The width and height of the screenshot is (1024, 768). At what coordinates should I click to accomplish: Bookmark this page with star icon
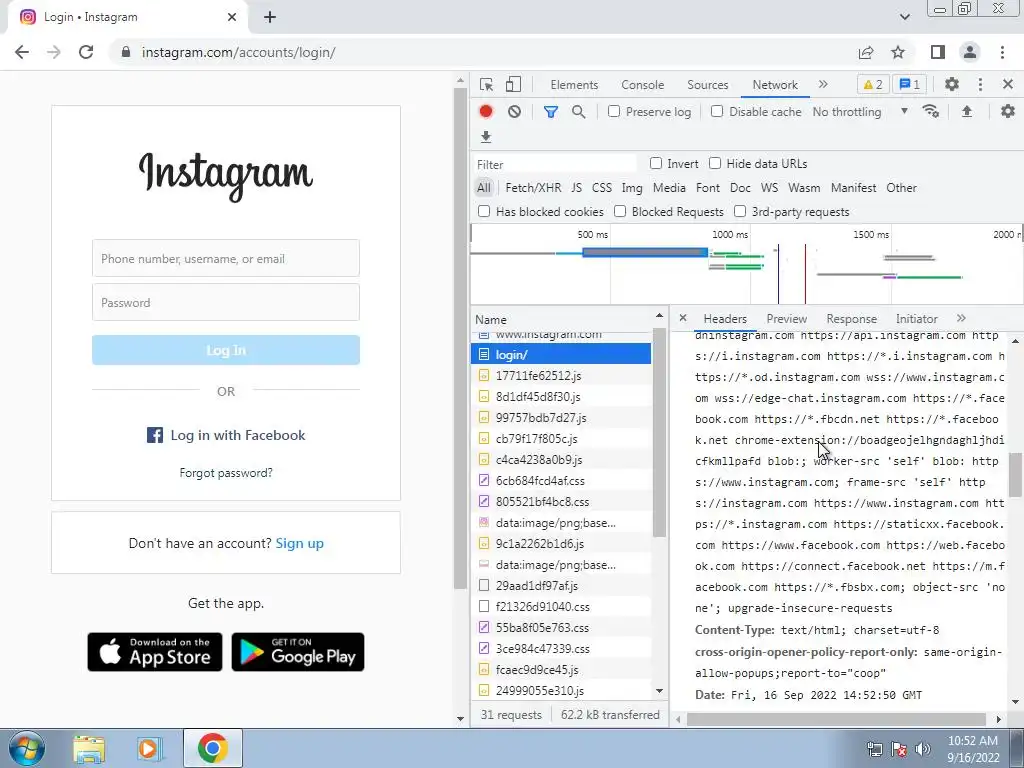point(898,52)
